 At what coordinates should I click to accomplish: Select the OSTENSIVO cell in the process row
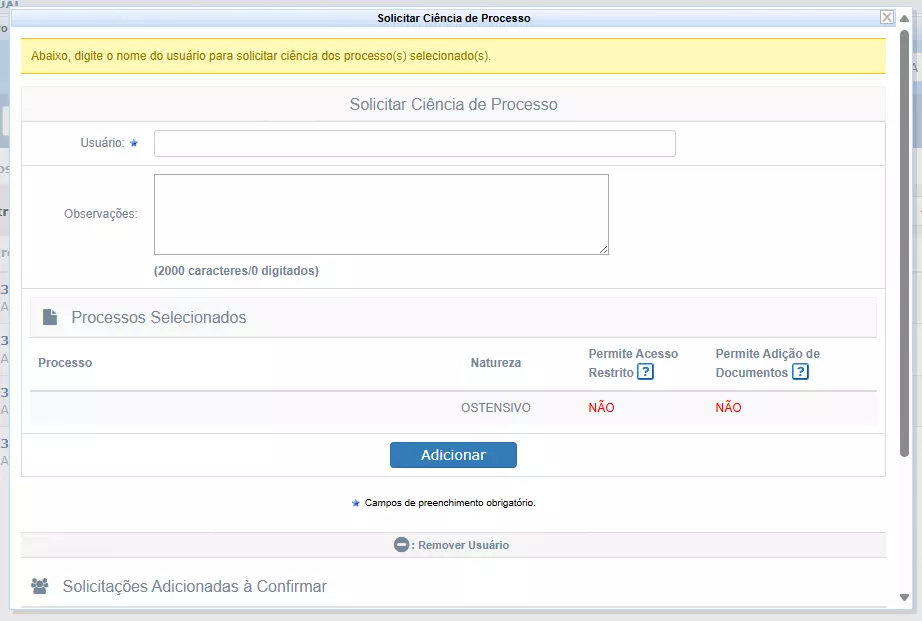coord(496,408)
